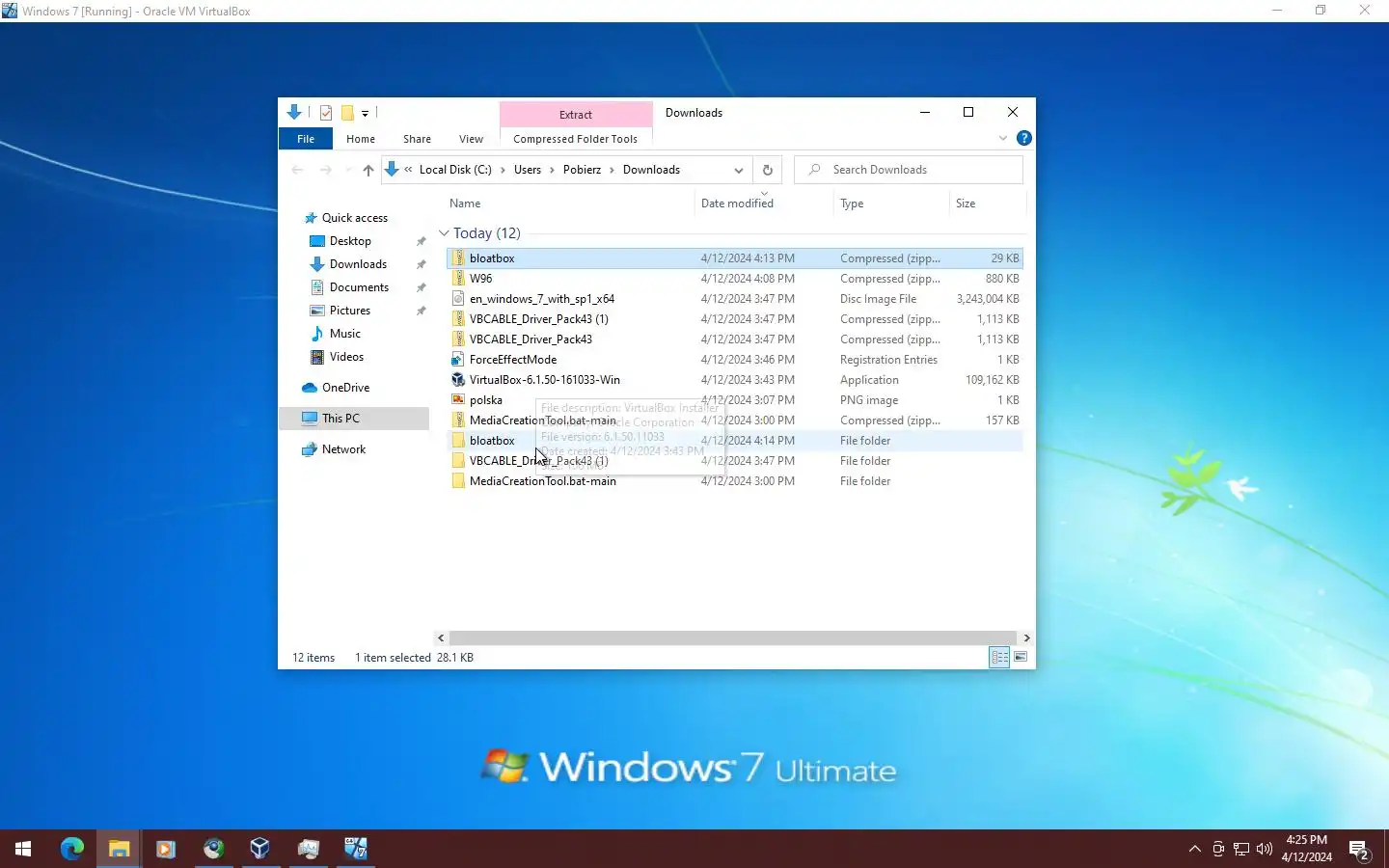
Task: Select This PC in the navigation pane
Action: 353,419
